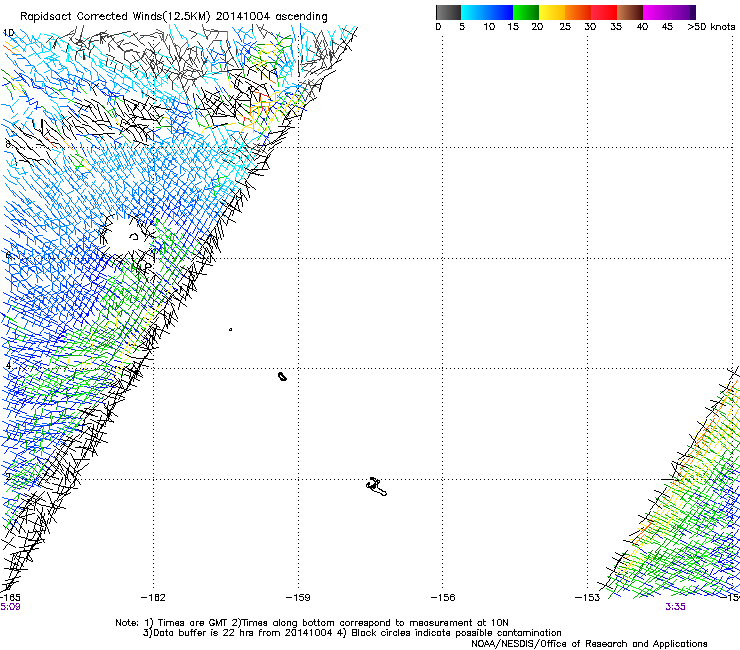Select the cyan-blue 5-15 knots color segment
740x650 pixels.
[x=487, y=12]
